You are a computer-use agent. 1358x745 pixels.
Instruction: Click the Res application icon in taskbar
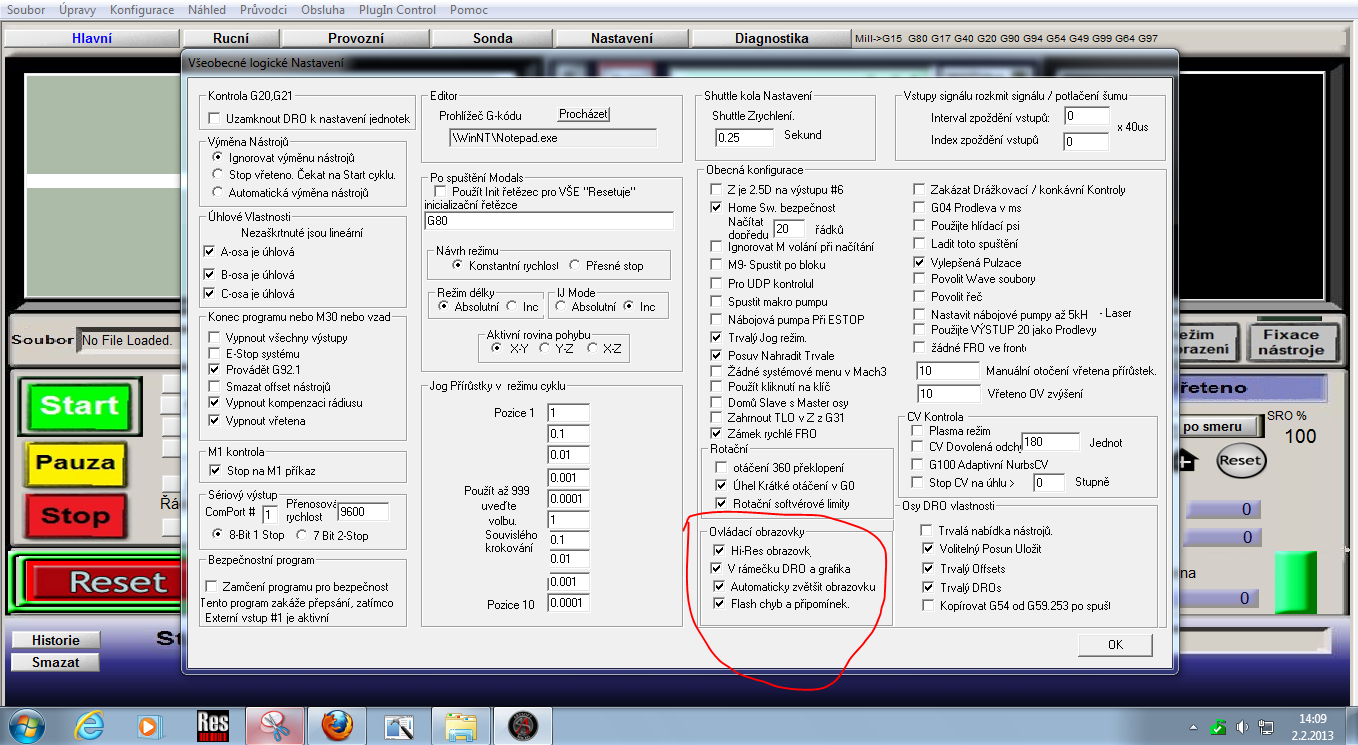tap(213, 724)
